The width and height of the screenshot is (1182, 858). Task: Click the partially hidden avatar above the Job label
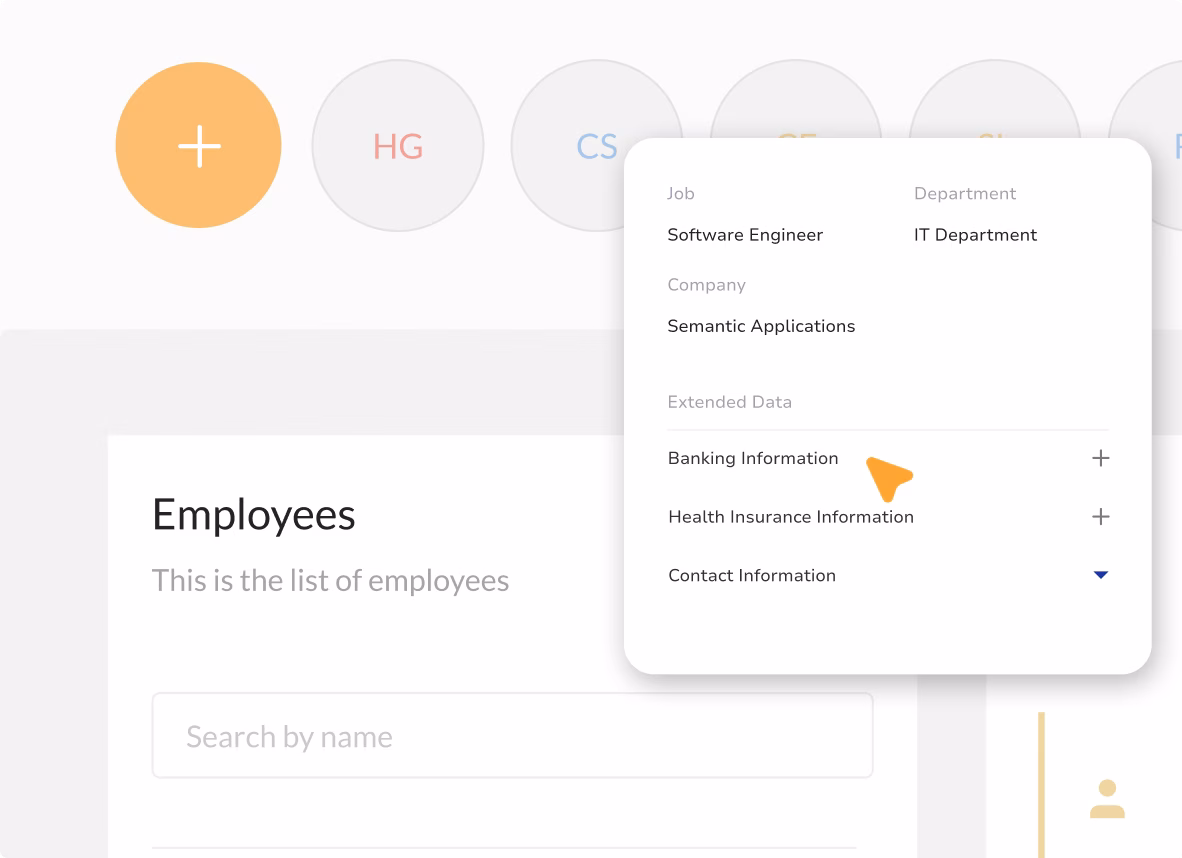click(795, 100)
